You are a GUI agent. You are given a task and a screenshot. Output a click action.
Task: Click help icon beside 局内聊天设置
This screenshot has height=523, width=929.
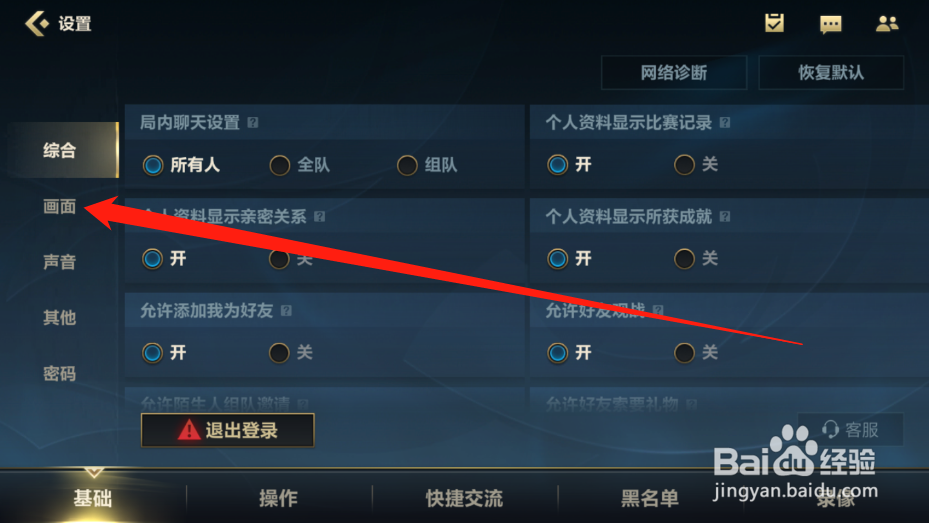[x=253, y=123]
